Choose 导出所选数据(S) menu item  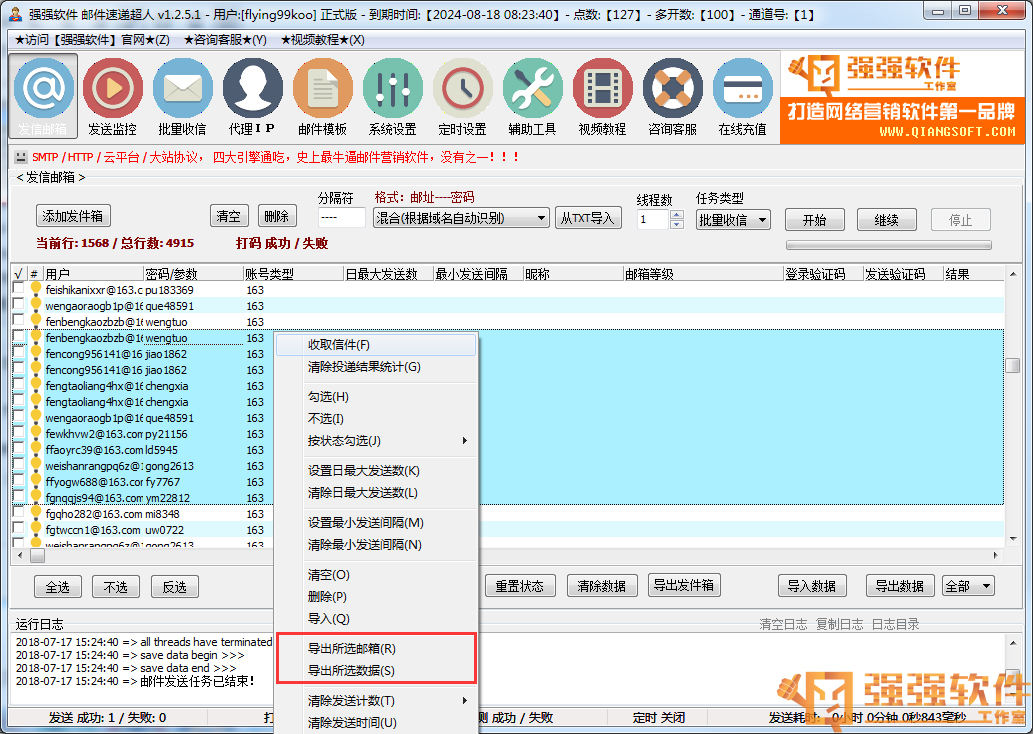(376, 671)
